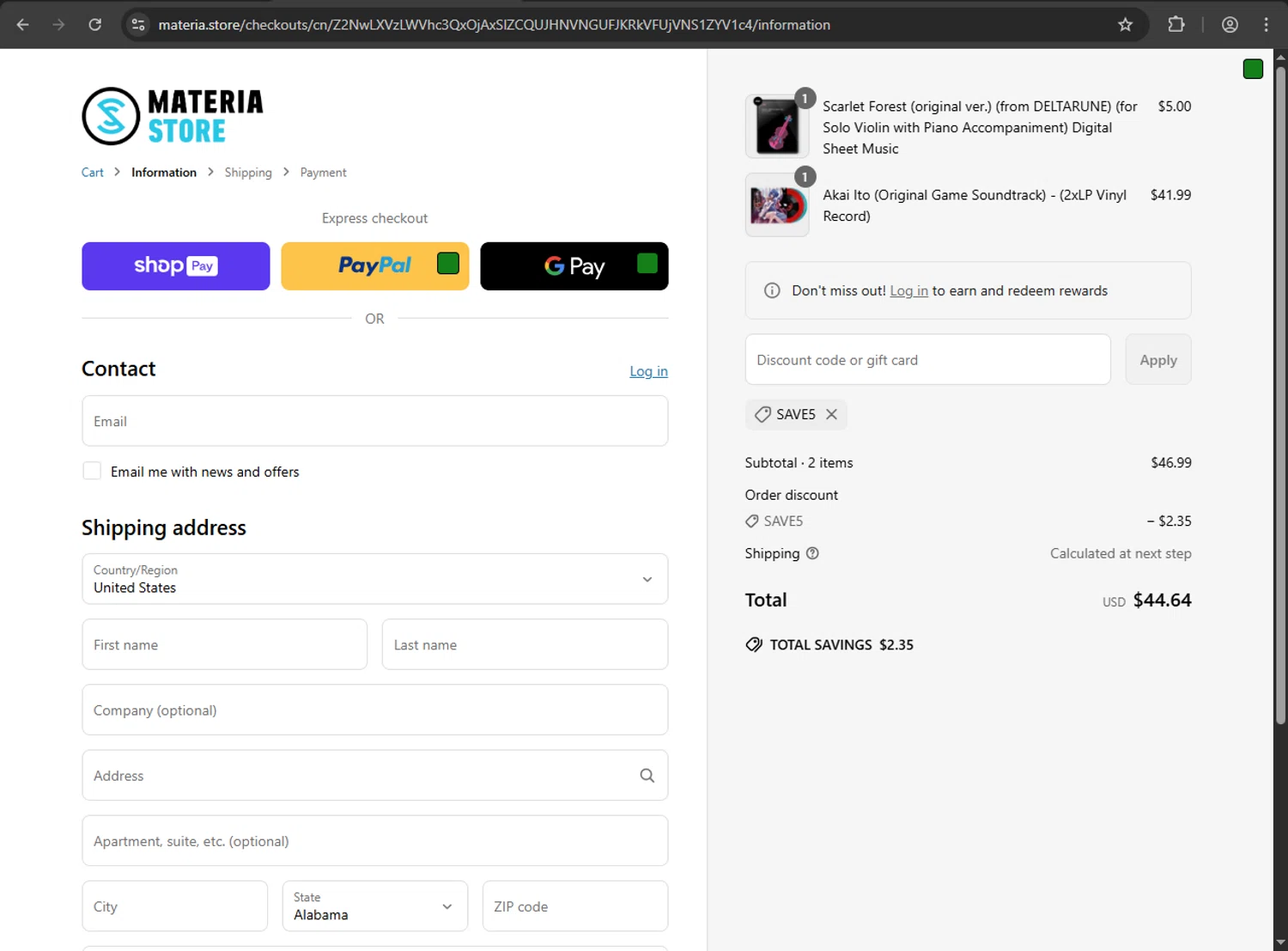Screen dimensions: 1288x951
Task: Open the Country/Region dropdown
Action: click(x=374, y=579)
